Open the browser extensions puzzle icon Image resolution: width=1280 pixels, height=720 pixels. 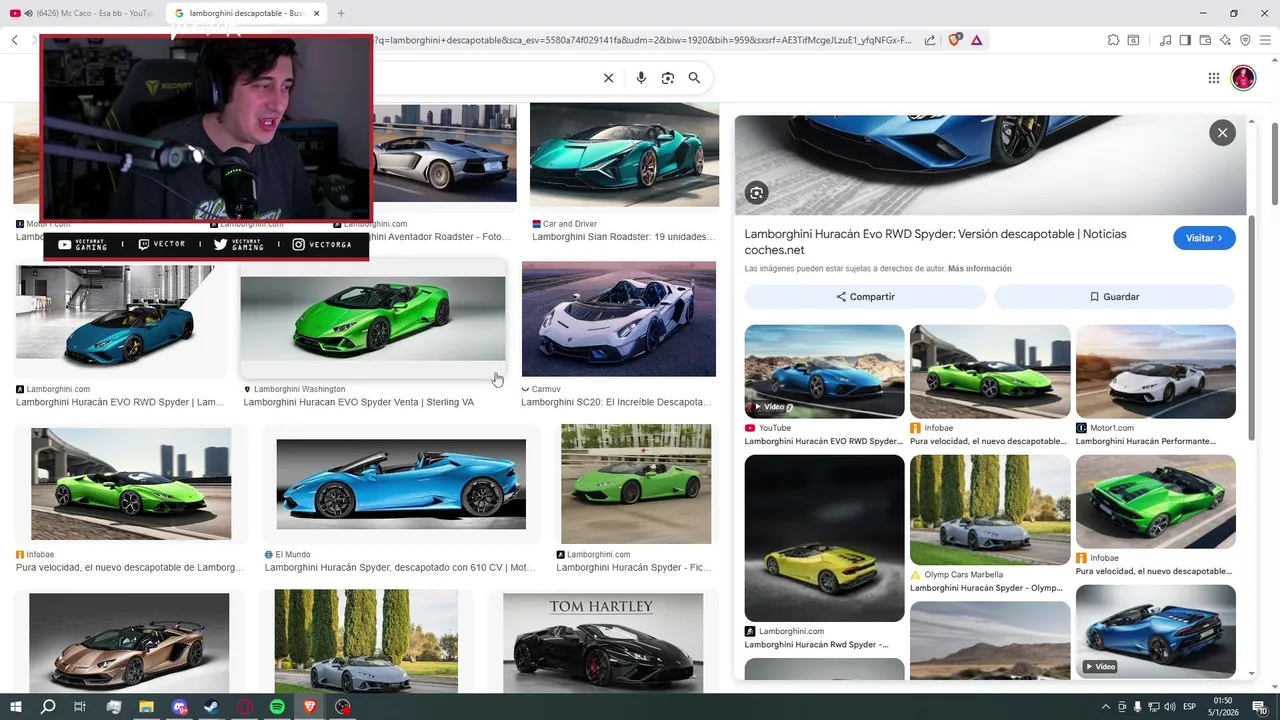[1113, 40]
